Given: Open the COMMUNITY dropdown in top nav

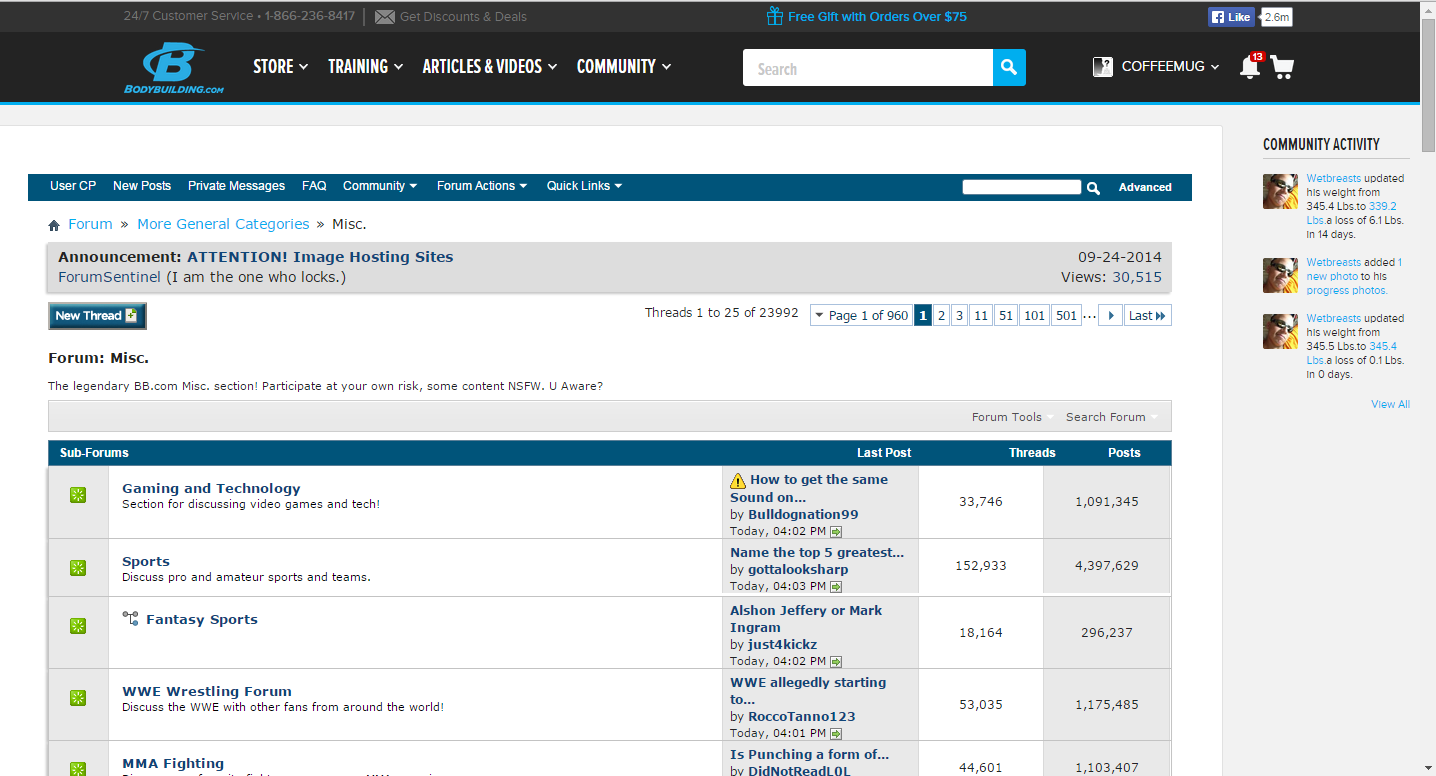Looking at the screenshot, I should point(624,67).
